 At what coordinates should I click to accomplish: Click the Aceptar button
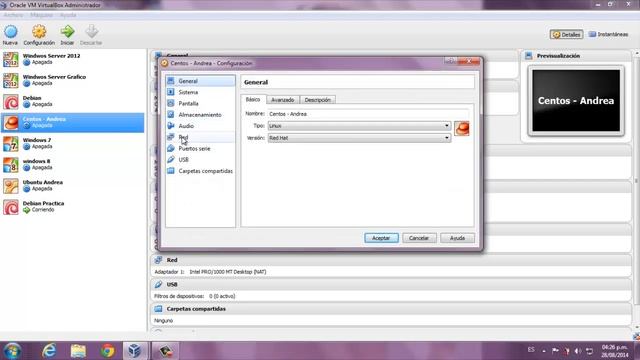(381, 238)
